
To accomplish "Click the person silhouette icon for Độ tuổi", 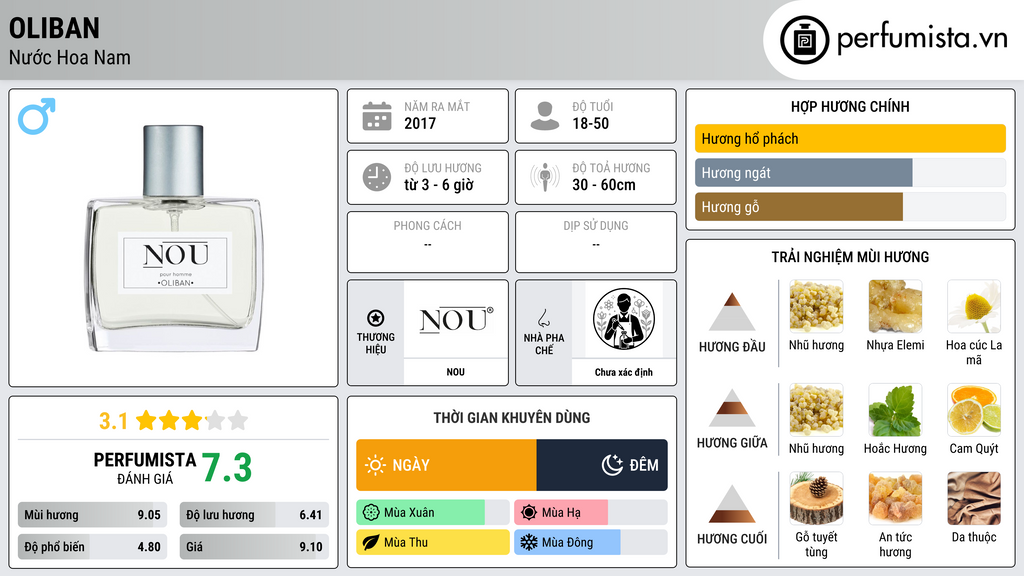I will (545, 116).
